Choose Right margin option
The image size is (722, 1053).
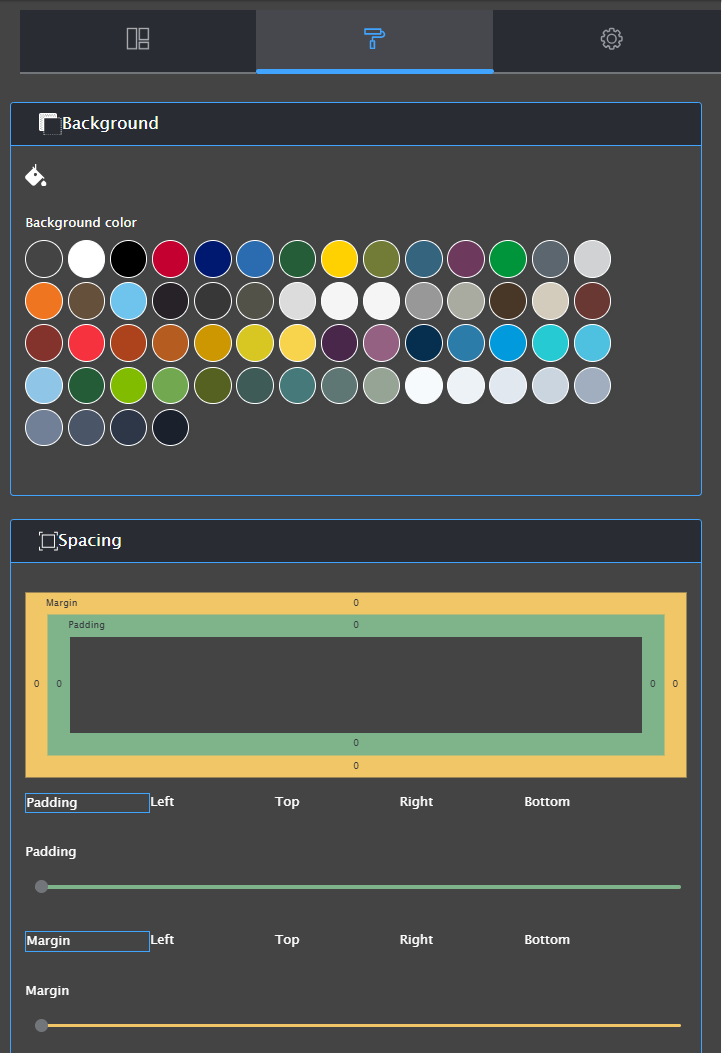coord(416,940)
